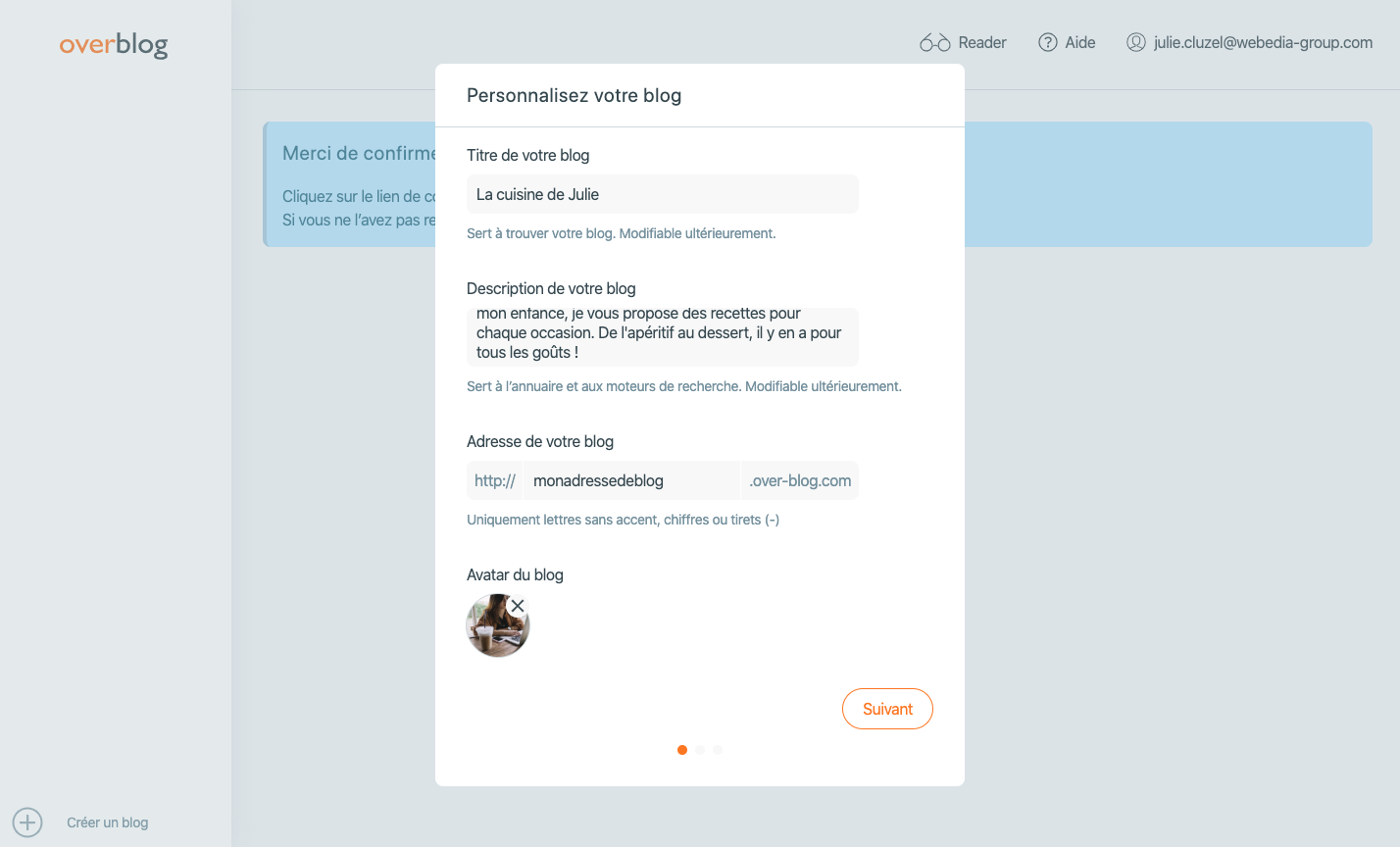Click the plus icon in sidebar

click(27, 822)
